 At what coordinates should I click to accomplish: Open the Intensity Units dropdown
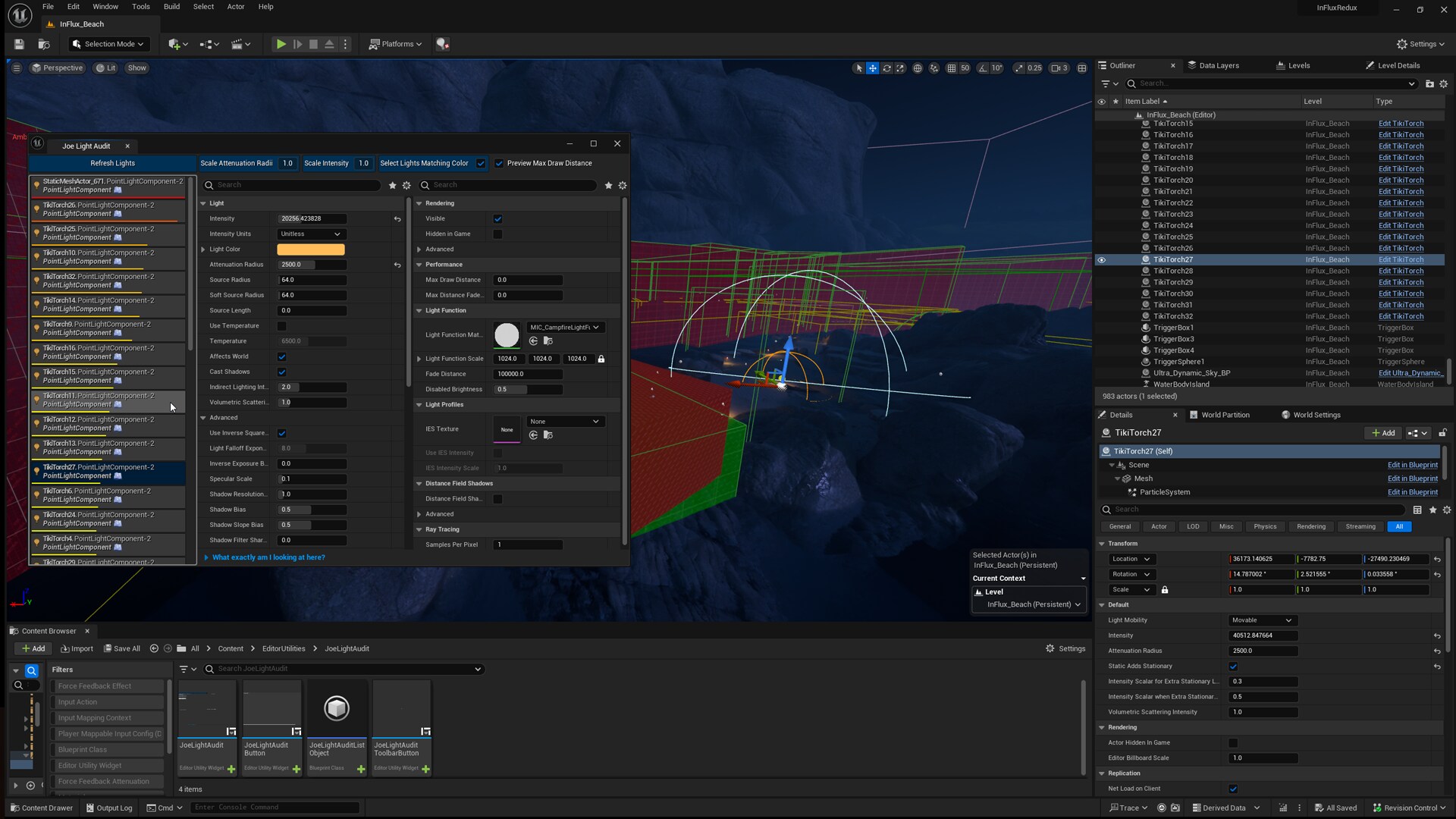pos(310,234)
